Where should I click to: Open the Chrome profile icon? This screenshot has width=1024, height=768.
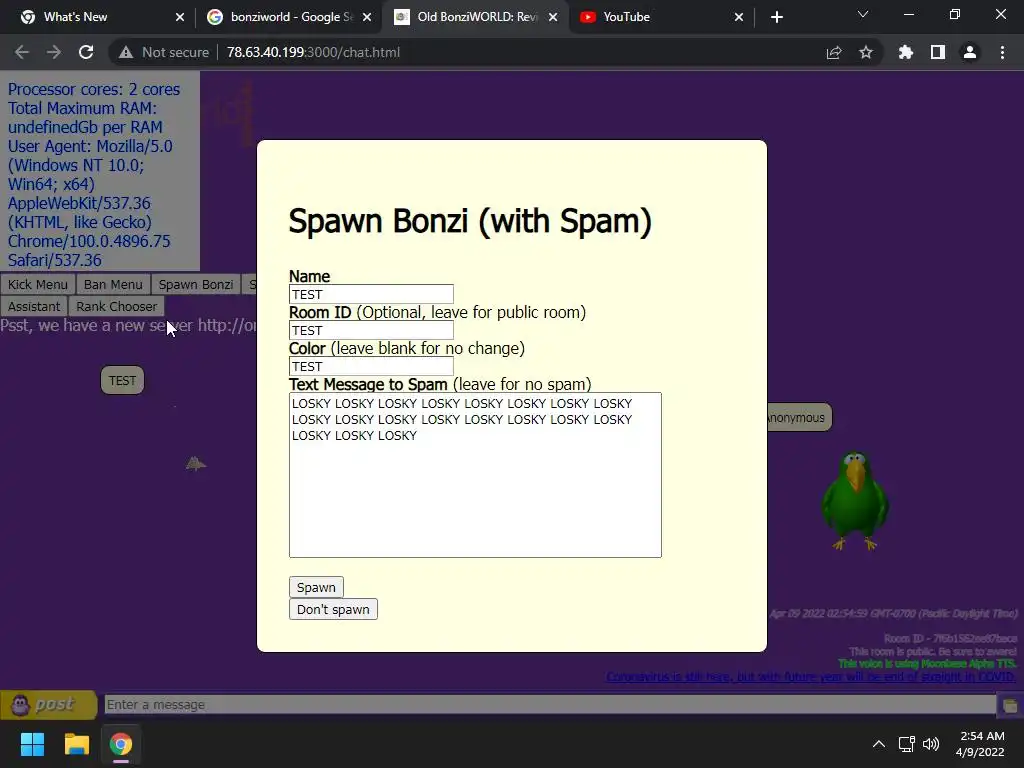tap(970, 52)
